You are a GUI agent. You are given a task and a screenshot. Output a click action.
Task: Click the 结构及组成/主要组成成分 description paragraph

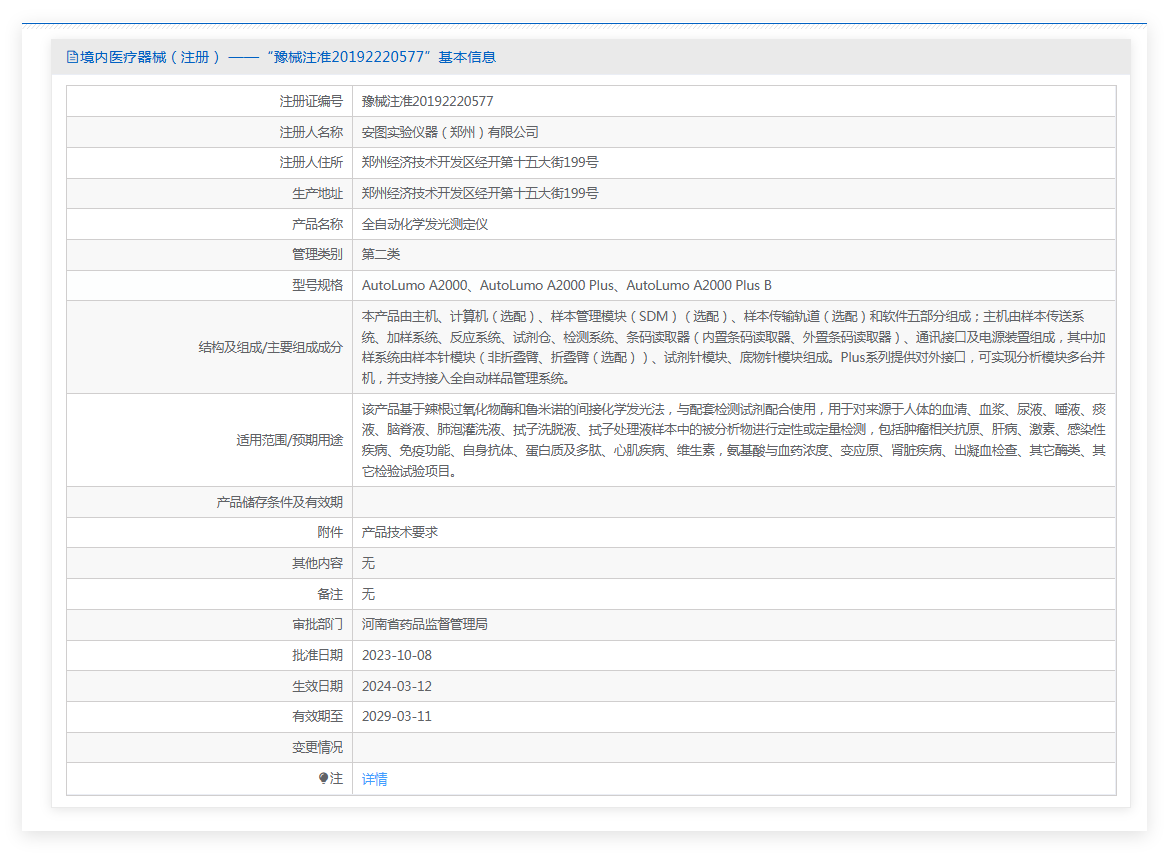734,347
